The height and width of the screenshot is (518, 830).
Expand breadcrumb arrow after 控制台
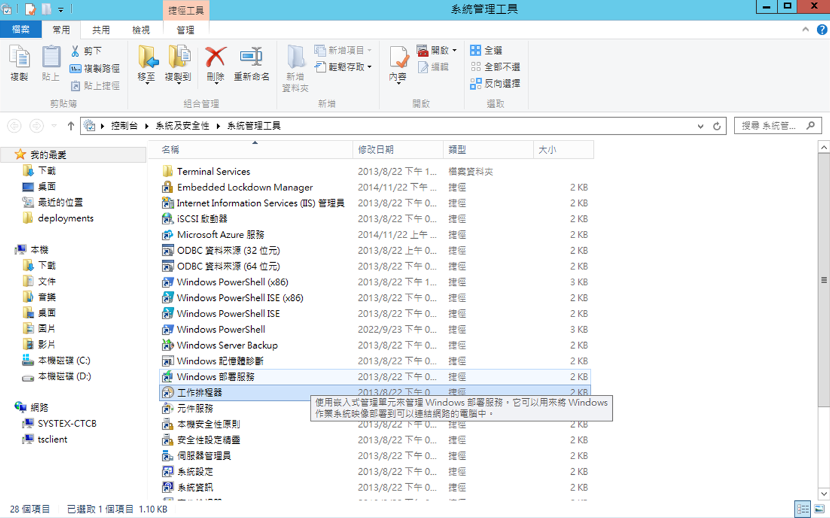(147, 126)
